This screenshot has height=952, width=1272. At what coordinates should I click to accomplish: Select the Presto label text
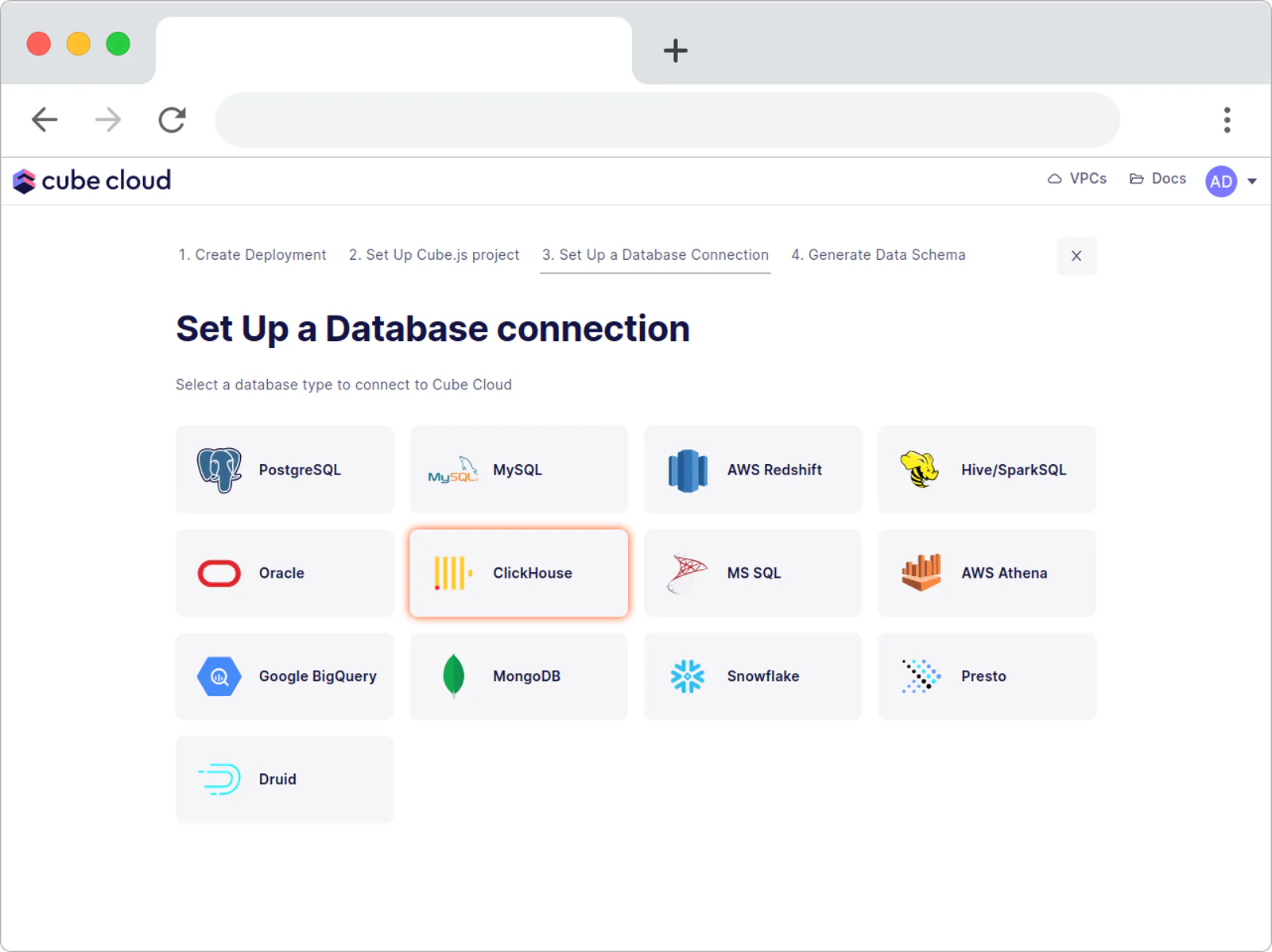[983, 676]
